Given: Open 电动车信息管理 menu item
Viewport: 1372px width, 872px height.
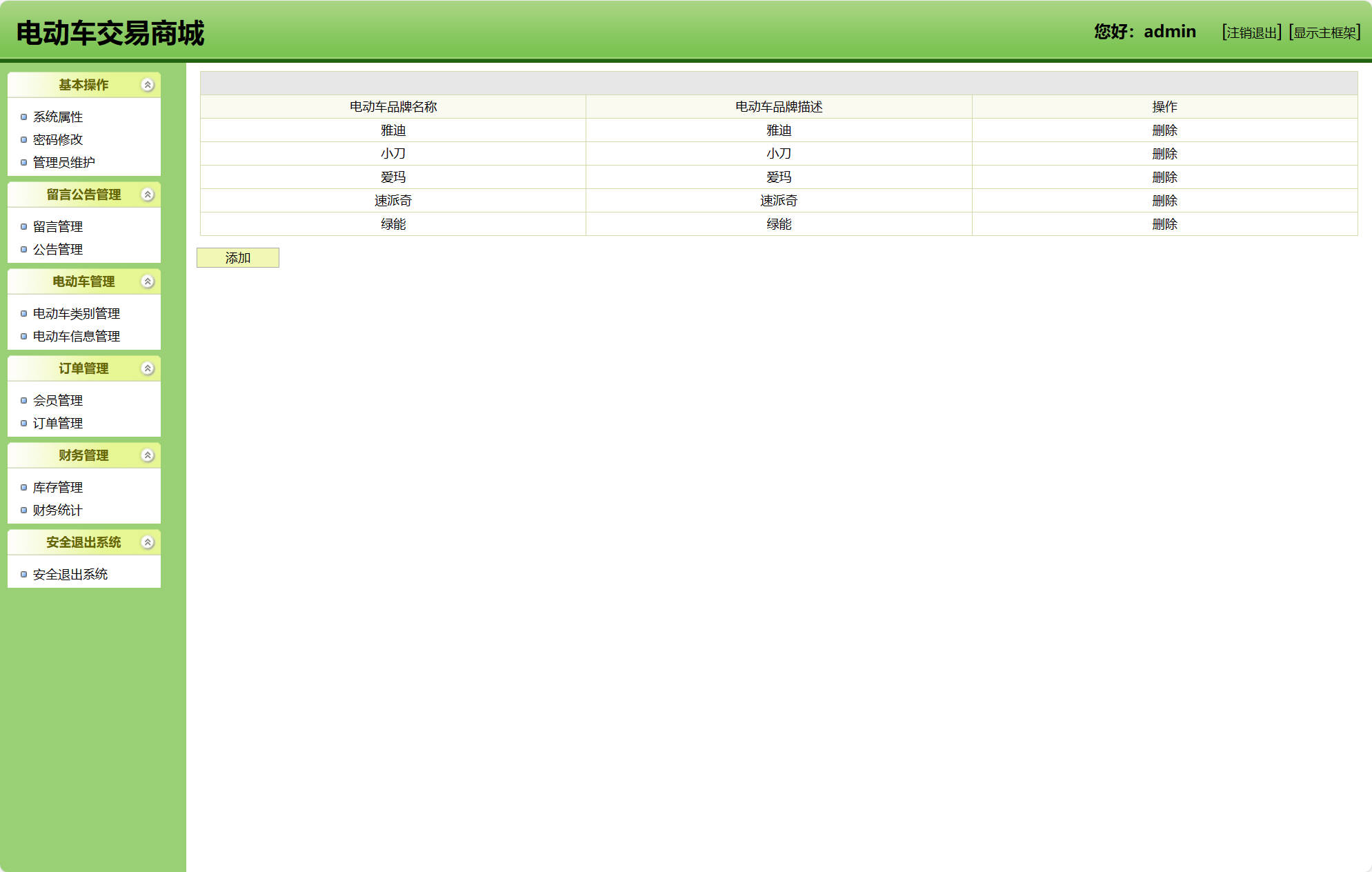Looking at the screenshot, I should pos(77,337).
